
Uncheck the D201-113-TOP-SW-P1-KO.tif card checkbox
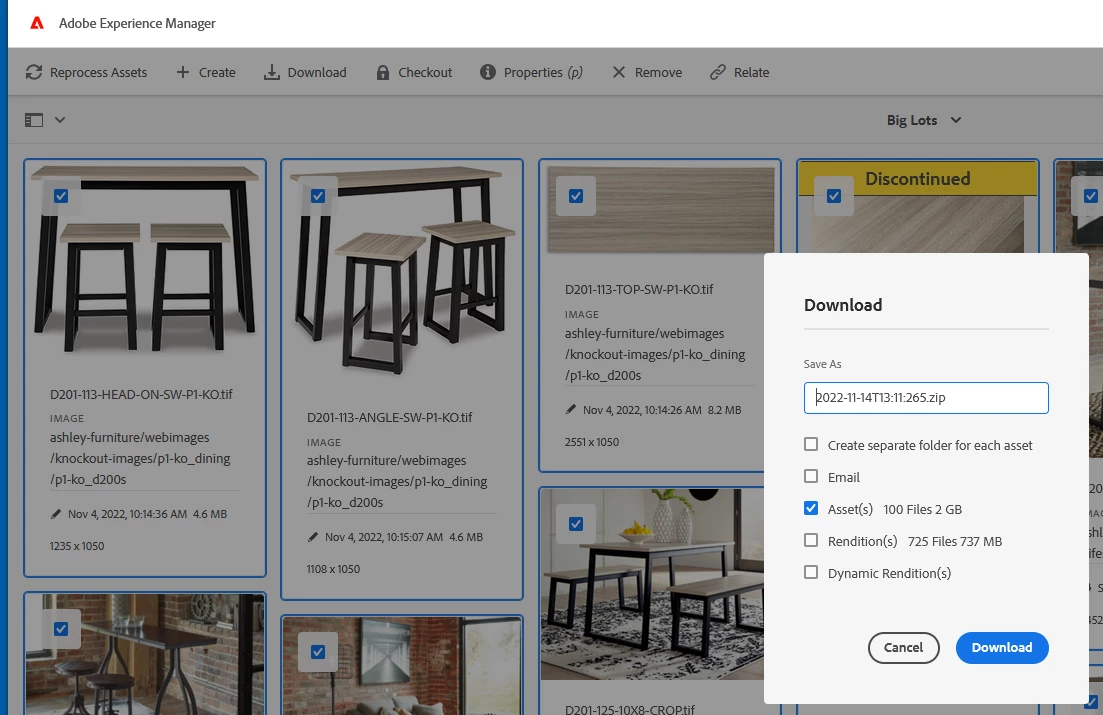(x=576, y=196)
